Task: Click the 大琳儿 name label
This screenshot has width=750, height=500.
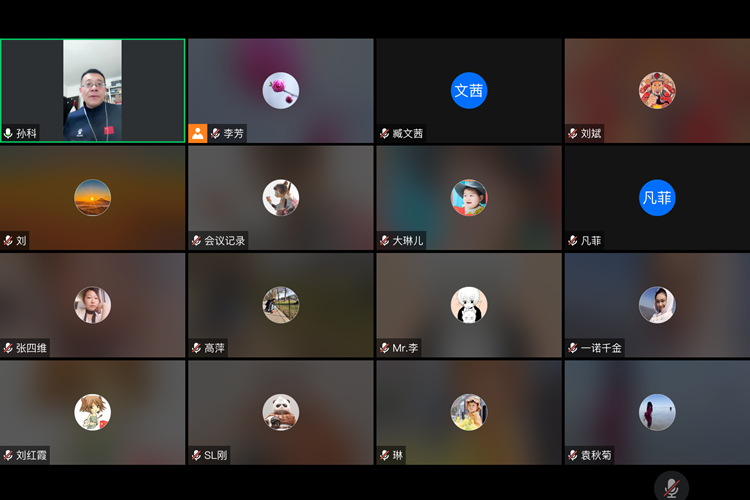Action: pos(407,241)
